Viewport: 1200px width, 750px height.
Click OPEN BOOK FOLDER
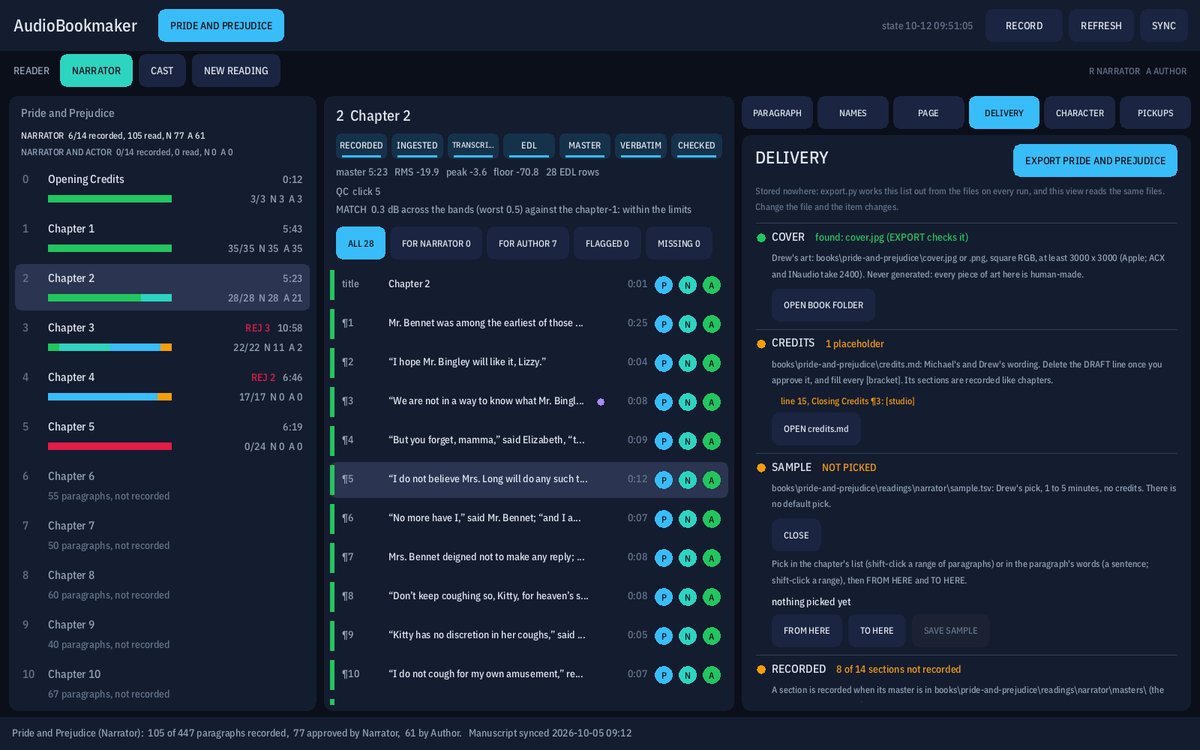824,305
